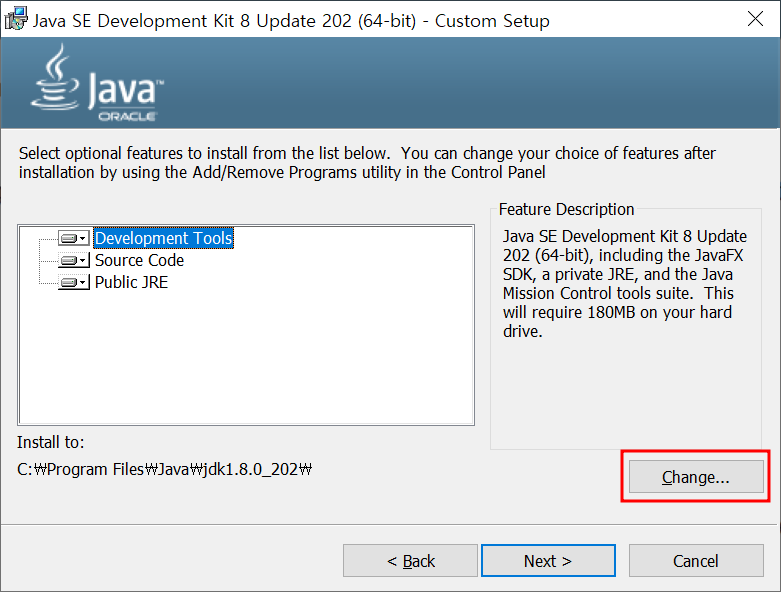
Task: Open Public JRE feature install dropdown
Action: [74, 282]
